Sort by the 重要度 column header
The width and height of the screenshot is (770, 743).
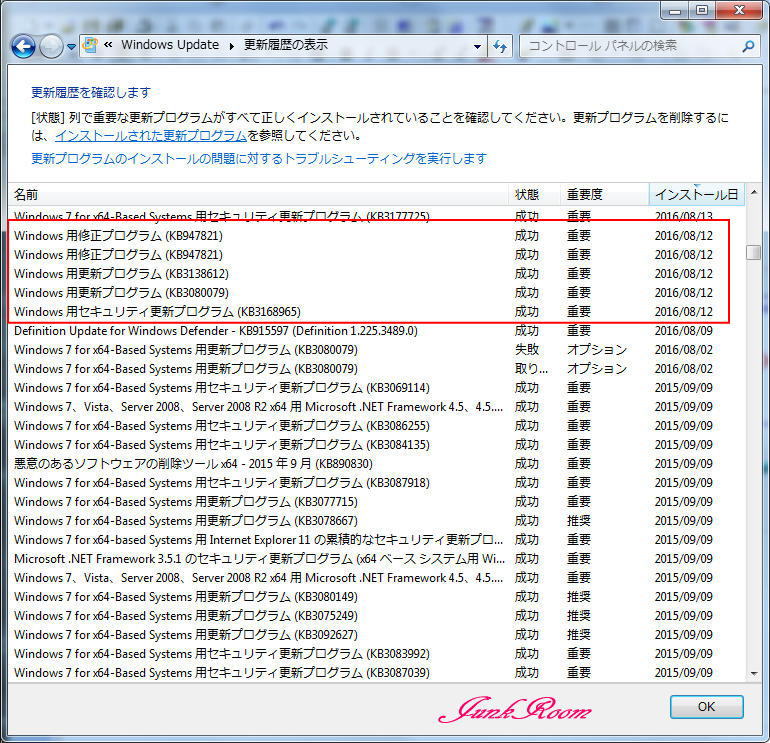605,194
